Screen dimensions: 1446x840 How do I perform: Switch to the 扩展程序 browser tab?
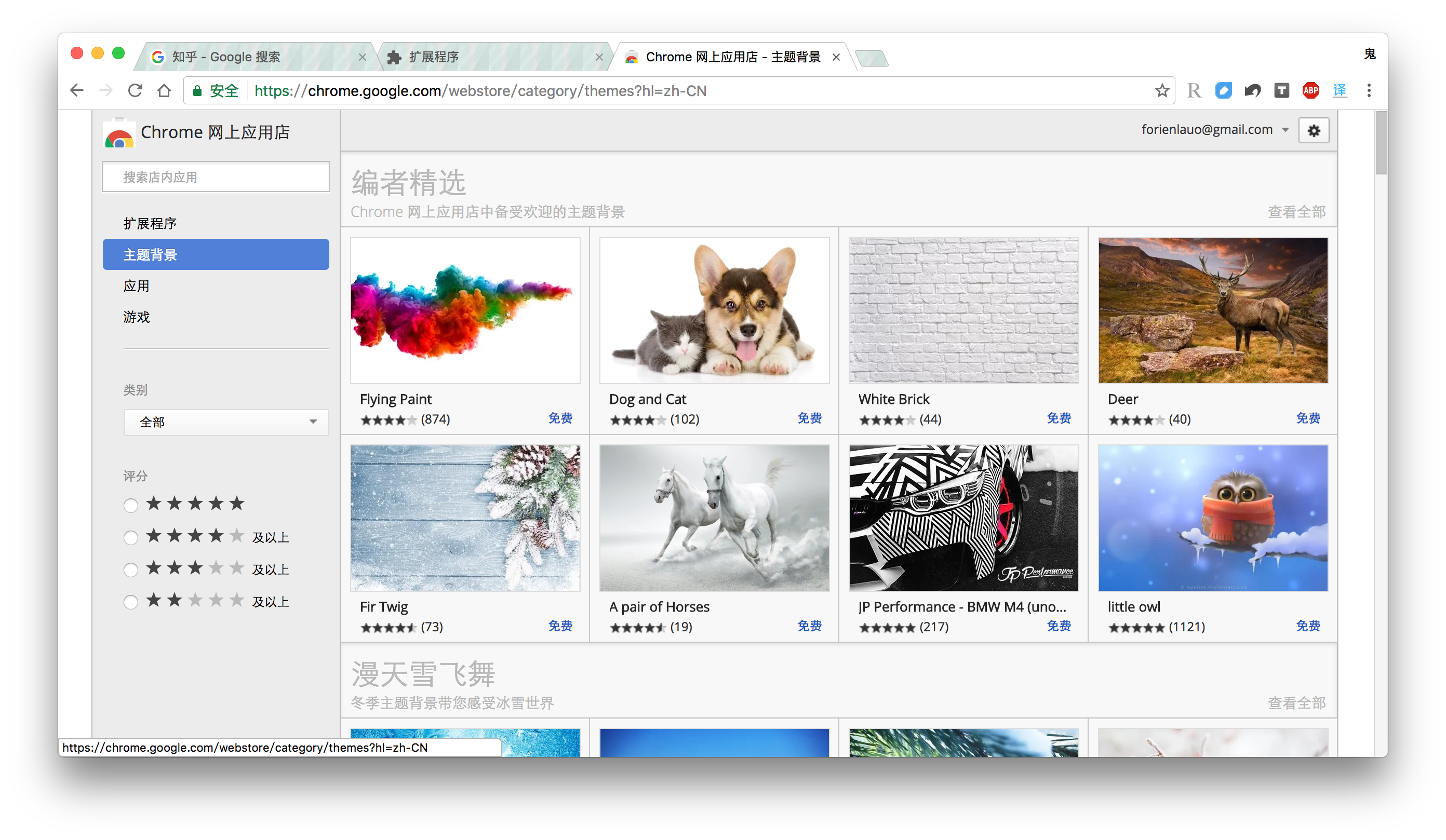pyautogui.click(x=433, y=57)
